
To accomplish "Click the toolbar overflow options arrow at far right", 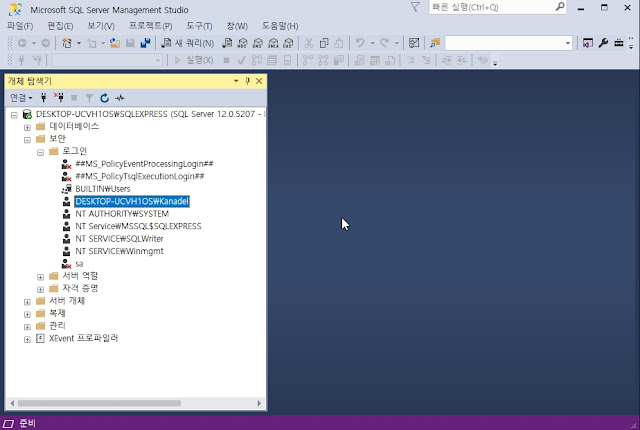I will click(x=631, y=43).
